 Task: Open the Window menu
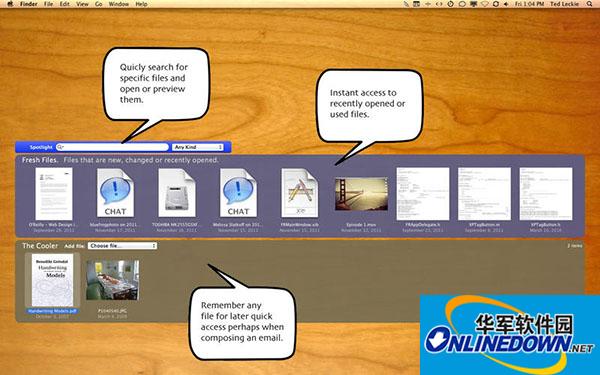point(119,4)
